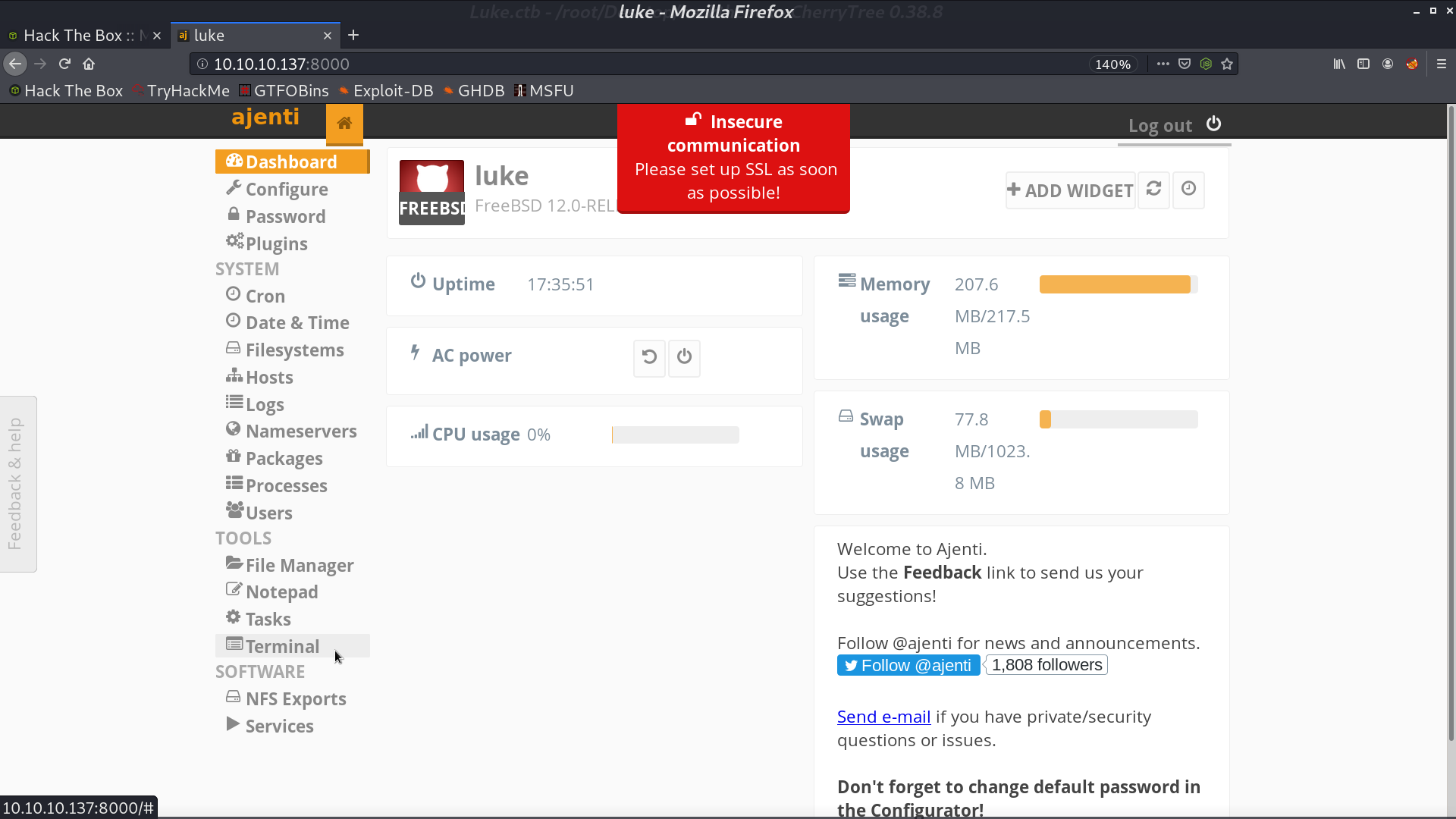The height and width of the screenshot is (819, 1456).
Task: Open Nameservers in the sidebar
Action: (292, 431)
